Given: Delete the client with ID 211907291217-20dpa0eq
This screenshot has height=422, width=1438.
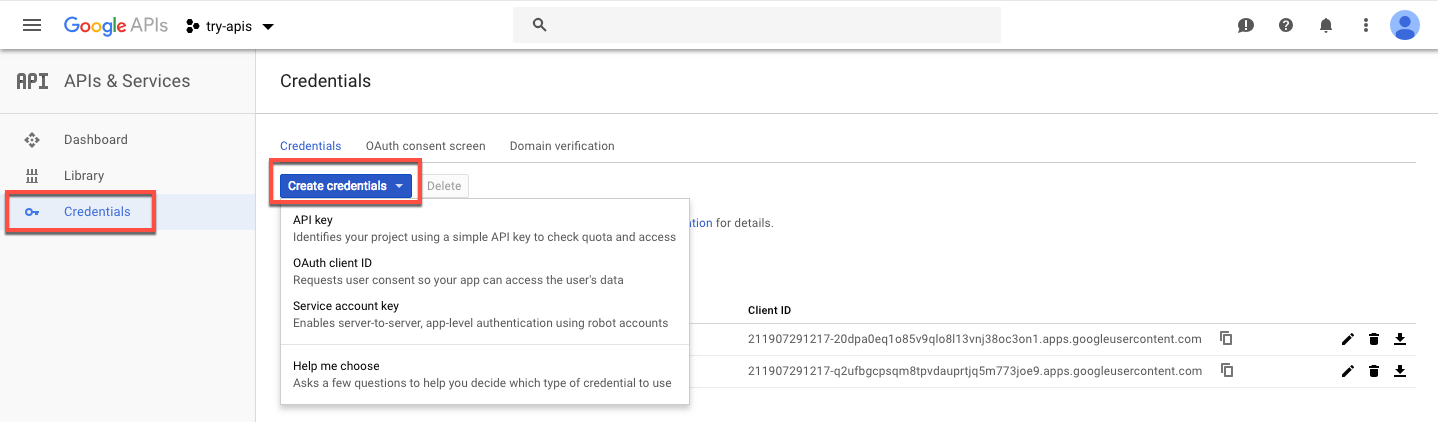Looking at the screenshot, I should coord(1374,340).
